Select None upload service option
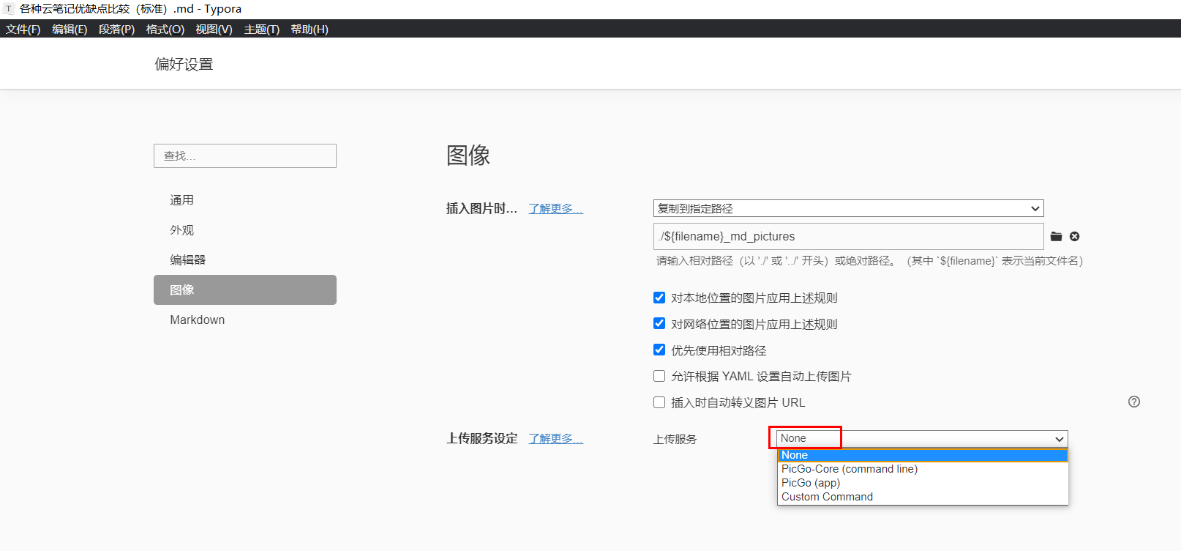The height and width of the screenshot is (554, 1184). [x=923, y=455]
